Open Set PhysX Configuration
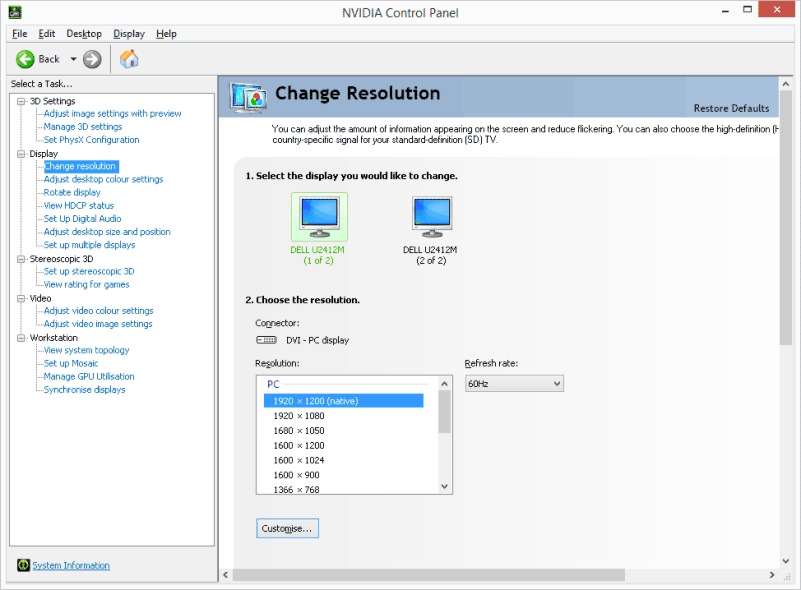801x590 pixels. coord(91,139)
